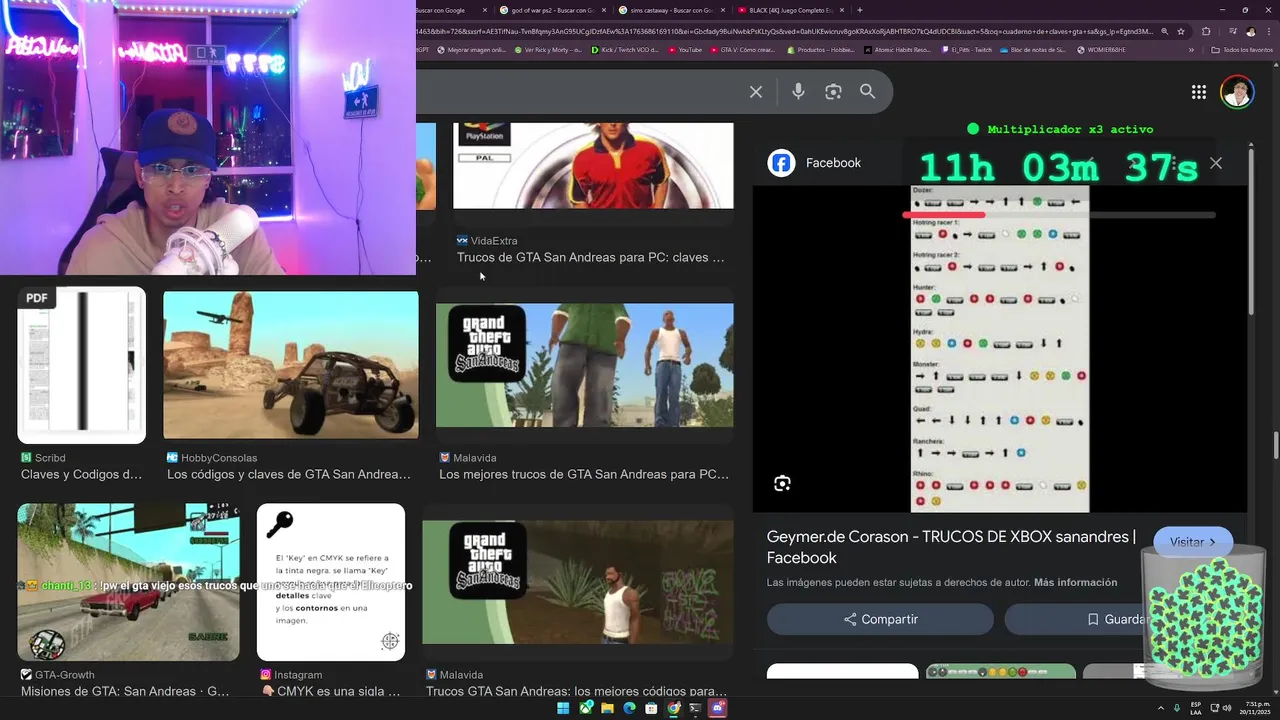Open the Instagram CMYK key image
This screenshot has height=720, width=1280.
(x=331, y=582)
